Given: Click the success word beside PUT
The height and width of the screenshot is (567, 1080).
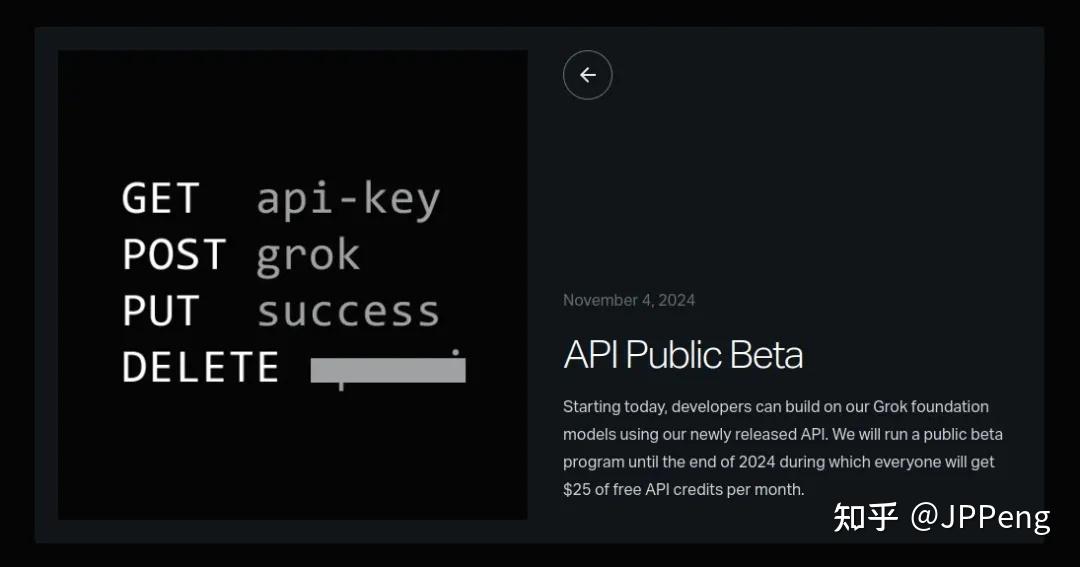Looking at the screenshot, I should pyautogui.click(x=349, y=312).
